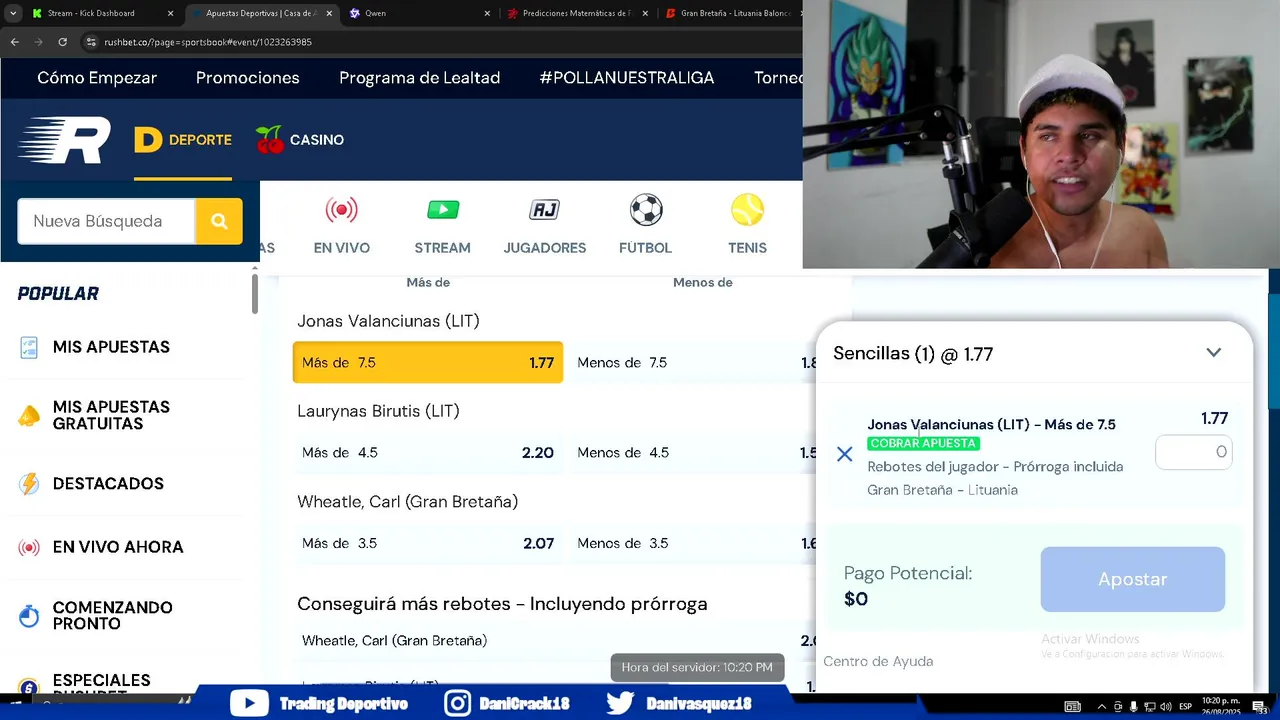Switch to Gran Bretaña - Lituania tab
1280x720 pixels.
point(735,13)
